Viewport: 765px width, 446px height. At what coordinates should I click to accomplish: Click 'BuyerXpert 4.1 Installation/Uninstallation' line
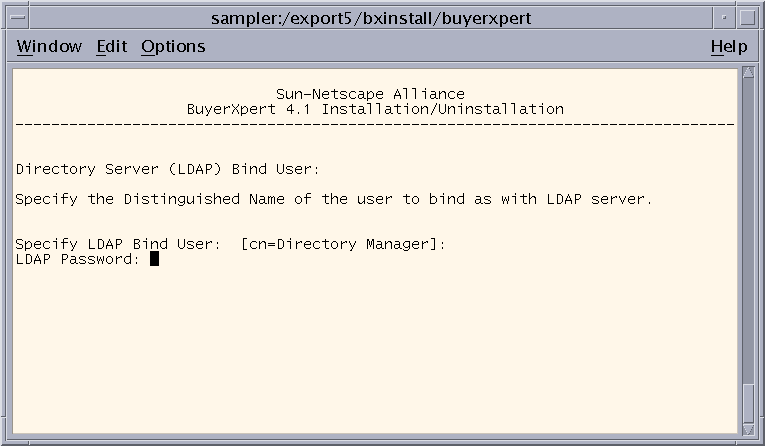click(x=375, y=109)
